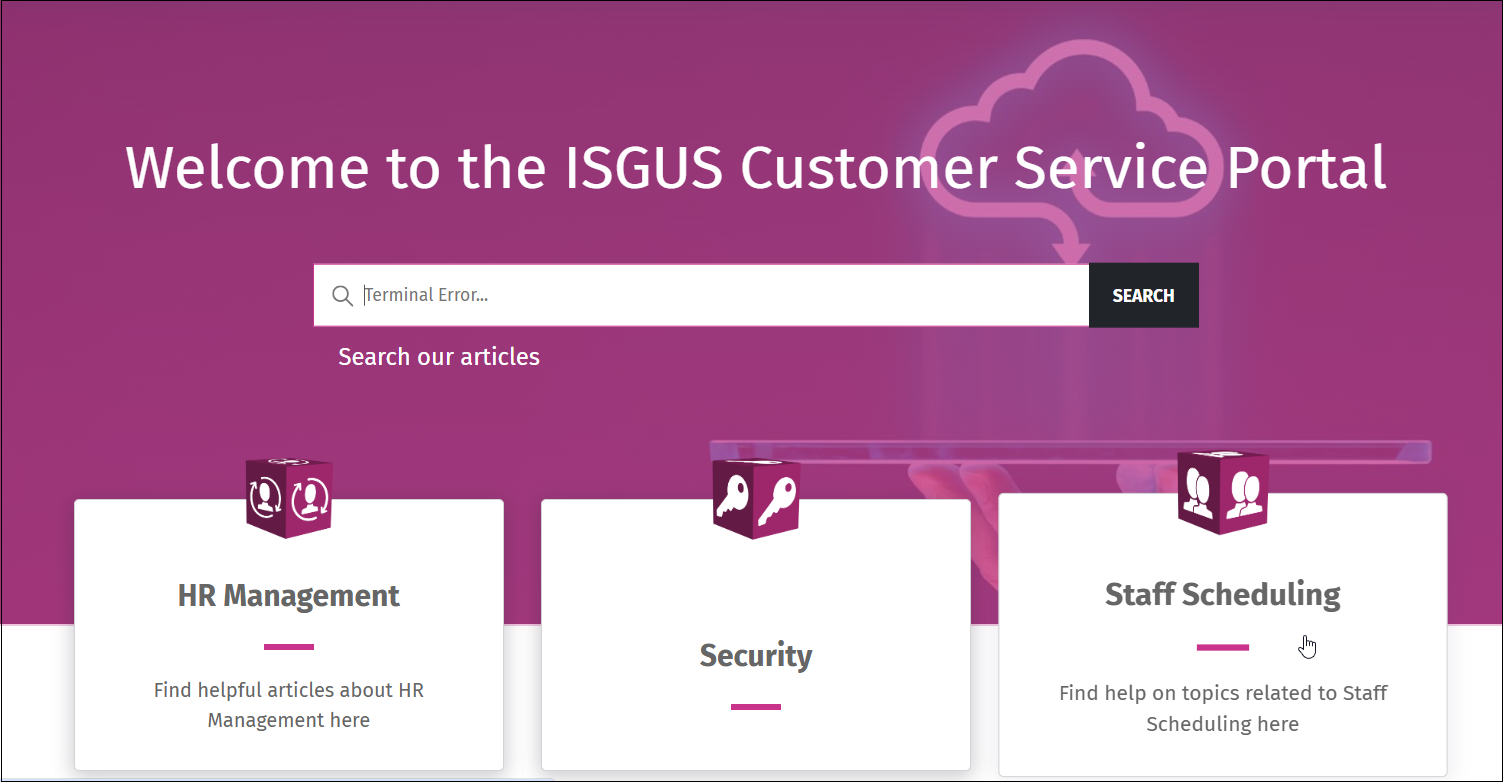Viewport: 1503px width, 782px height.
Task: Click 'Find help on topics related to Staff Scheduling'
Action: 1223,708
